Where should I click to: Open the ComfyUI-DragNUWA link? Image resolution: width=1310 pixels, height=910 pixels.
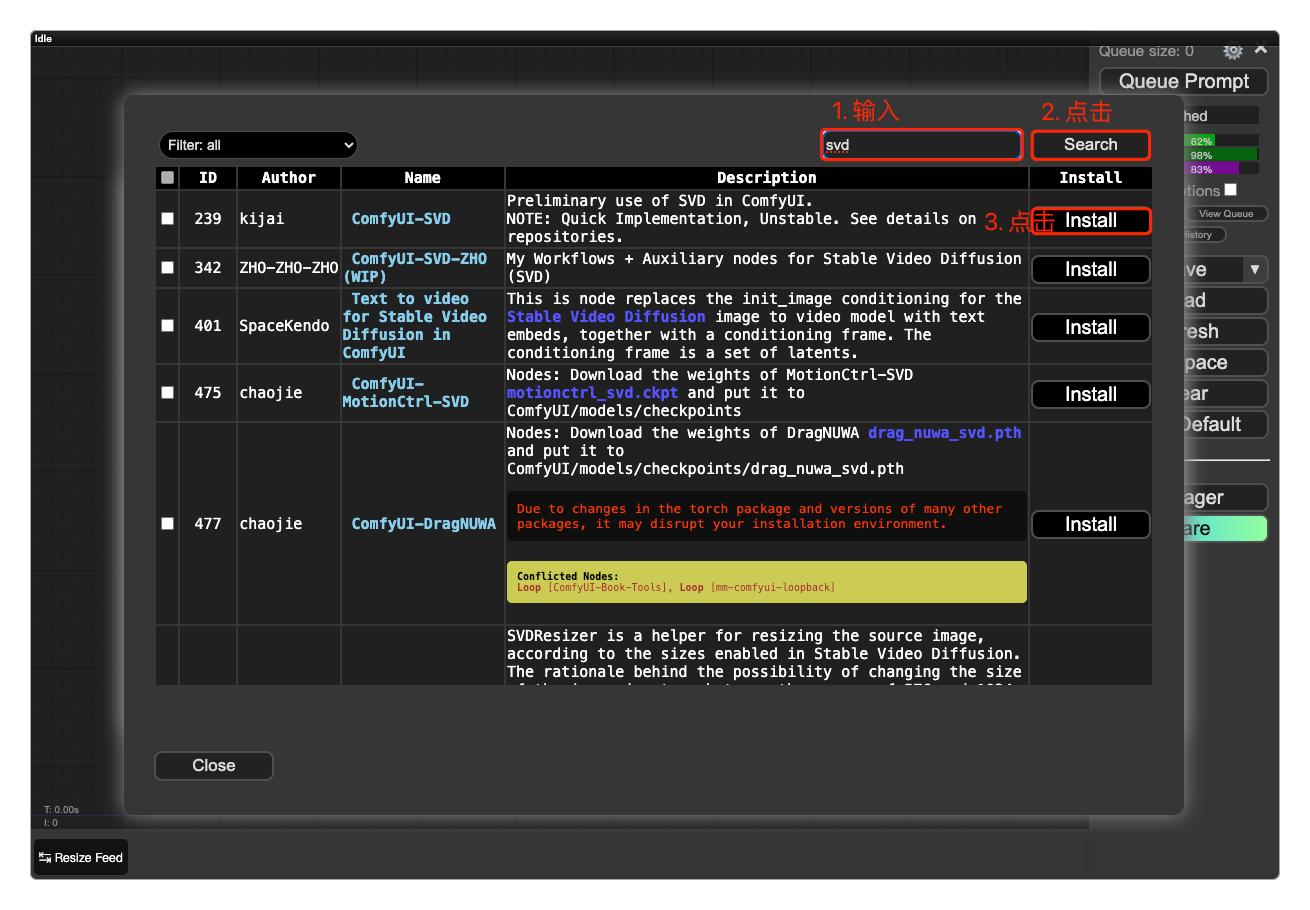tap(423, 523)
